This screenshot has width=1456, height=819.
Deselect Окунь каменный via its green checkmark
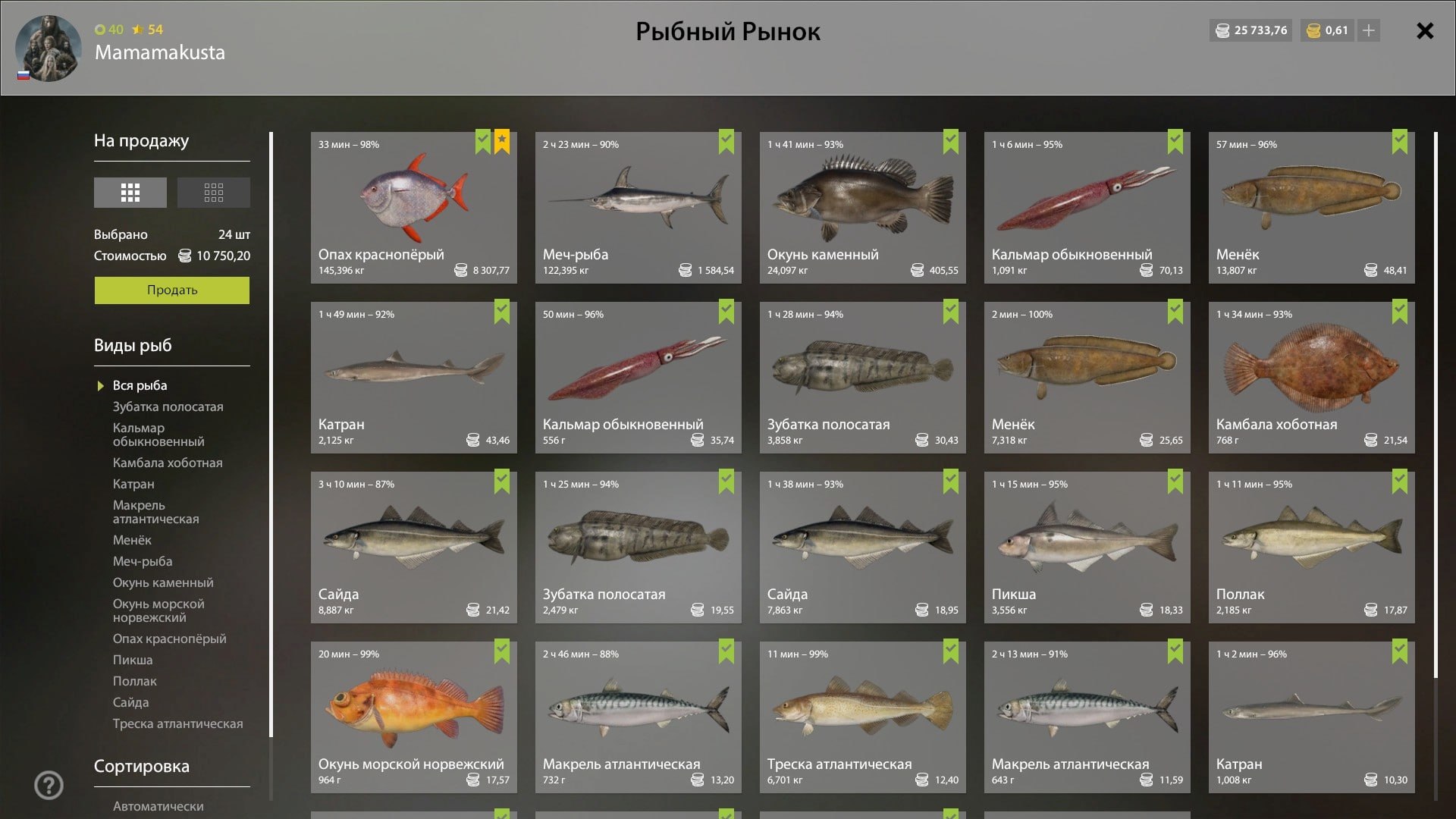coord(951,142)
